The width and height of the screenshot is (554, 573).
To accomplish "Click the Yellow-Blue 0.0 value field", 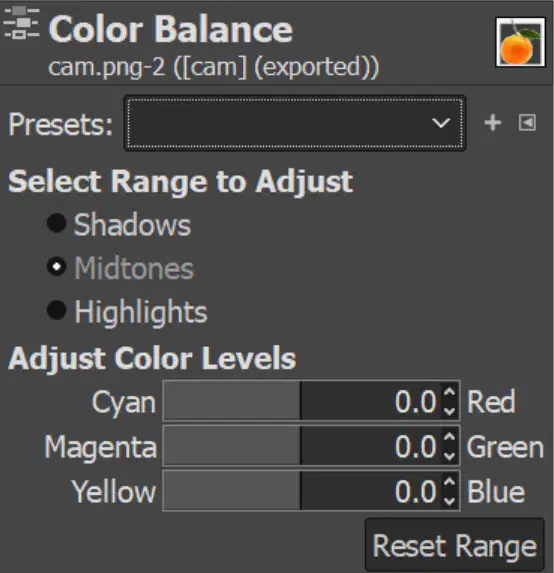I will click(416, 492).
